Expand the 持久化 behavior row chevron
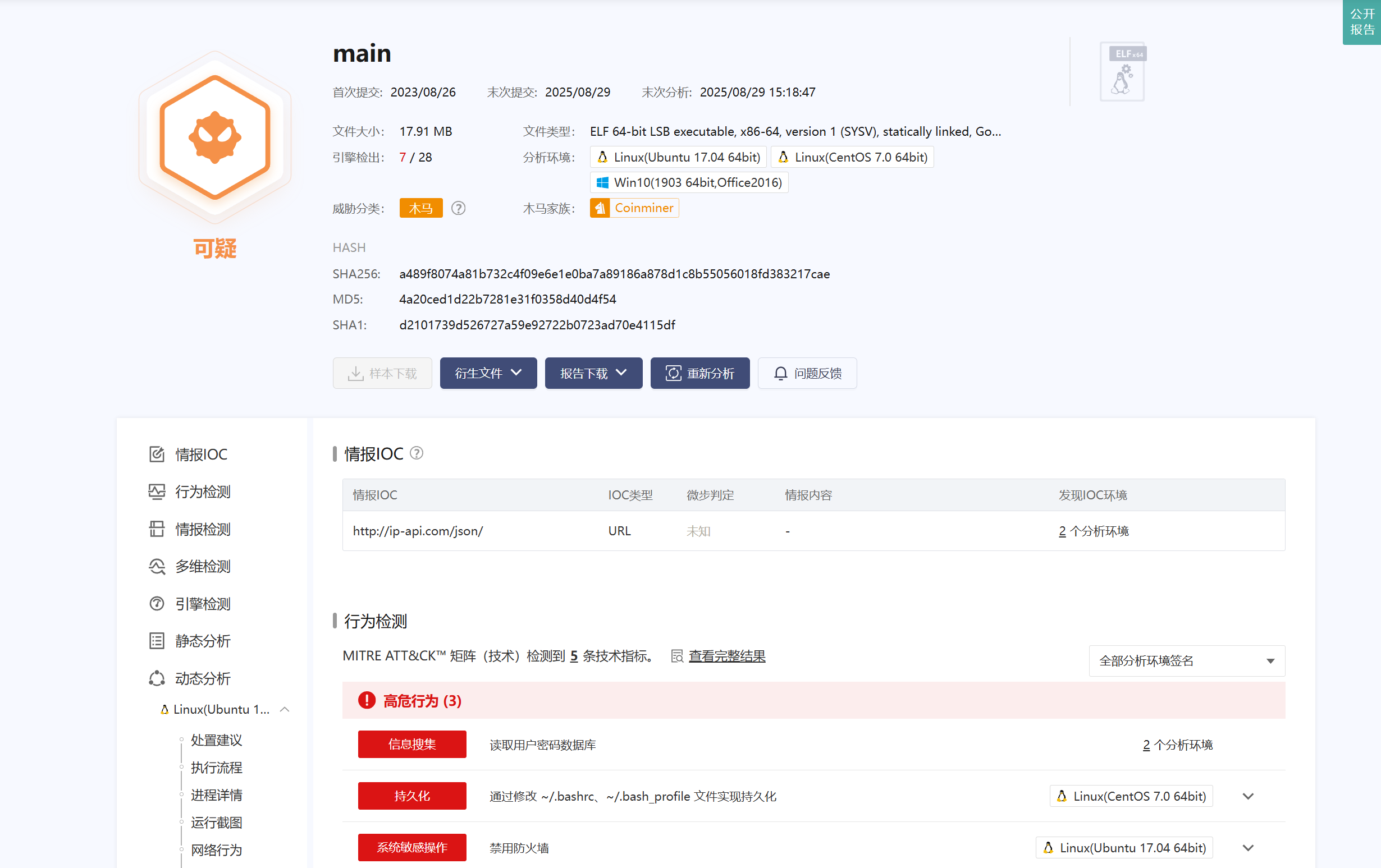 pos(1248,796)
